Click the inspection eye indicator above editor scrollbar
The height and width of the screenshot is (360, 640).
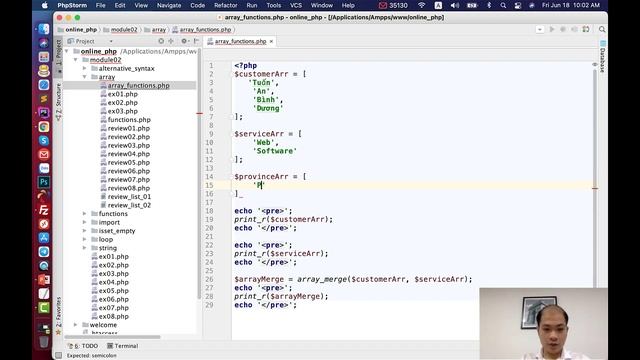click(x=595, y=64)
